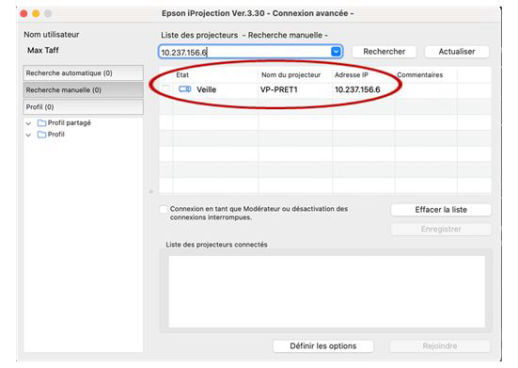The image size is (518, 368).
Task: Click the projector standby icon next to Veille
Action: [185, 89]
